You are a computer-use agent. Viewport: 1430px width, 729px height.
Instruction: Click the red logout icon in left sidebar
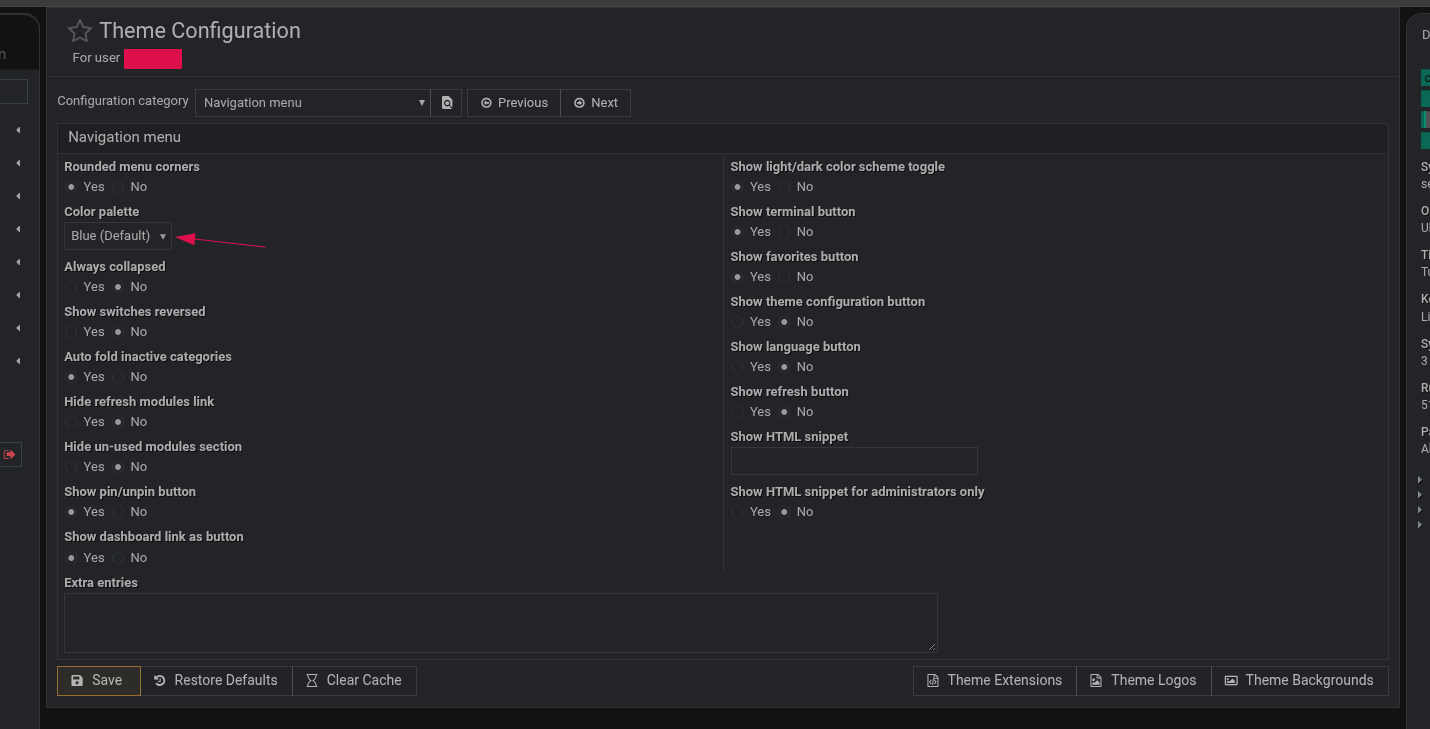(x=10, y=455)
